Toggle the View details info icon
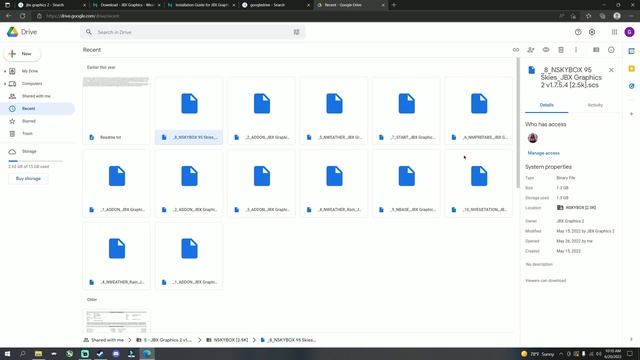Viewport: 640px width, 360px height. coord(611,50)
